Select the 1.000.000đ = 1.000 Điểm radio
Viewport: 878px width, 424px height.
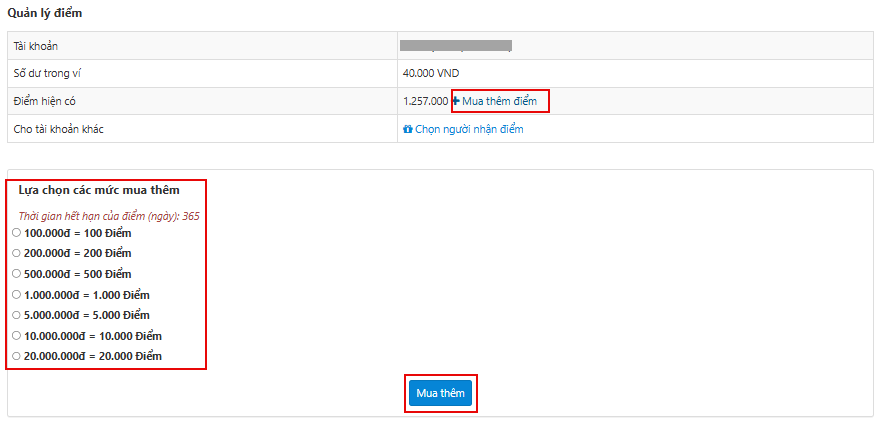pos(16,294)
